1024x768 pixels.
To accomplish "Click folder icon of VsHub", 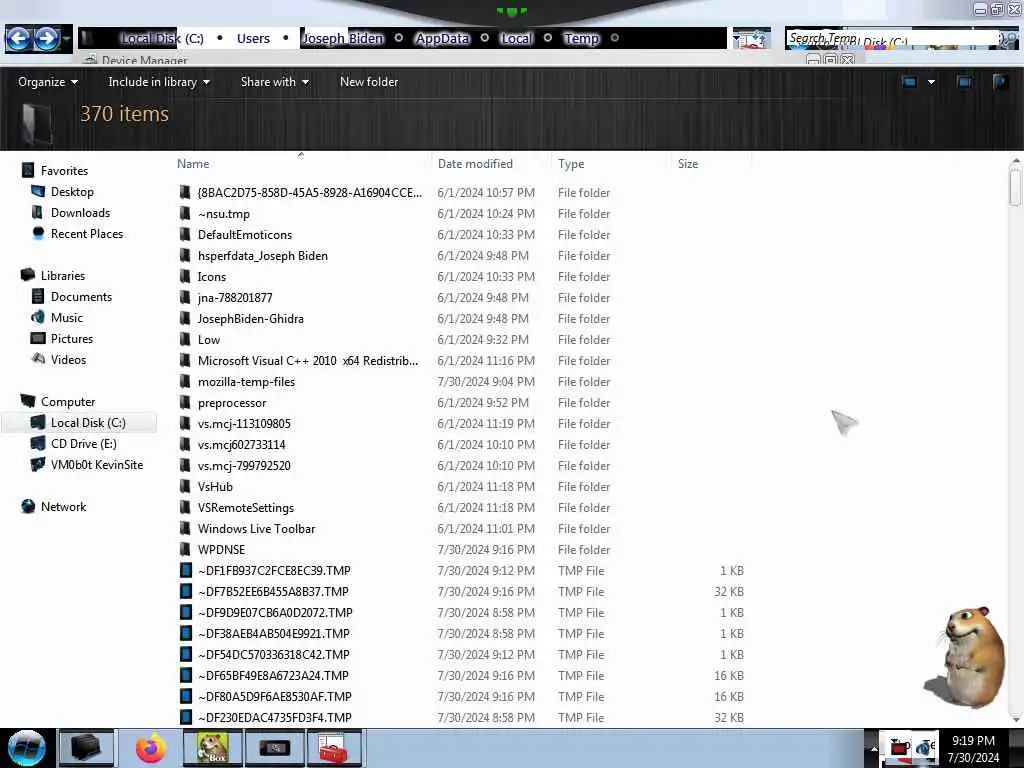I will pyautogui.click(x=185, y=487).
